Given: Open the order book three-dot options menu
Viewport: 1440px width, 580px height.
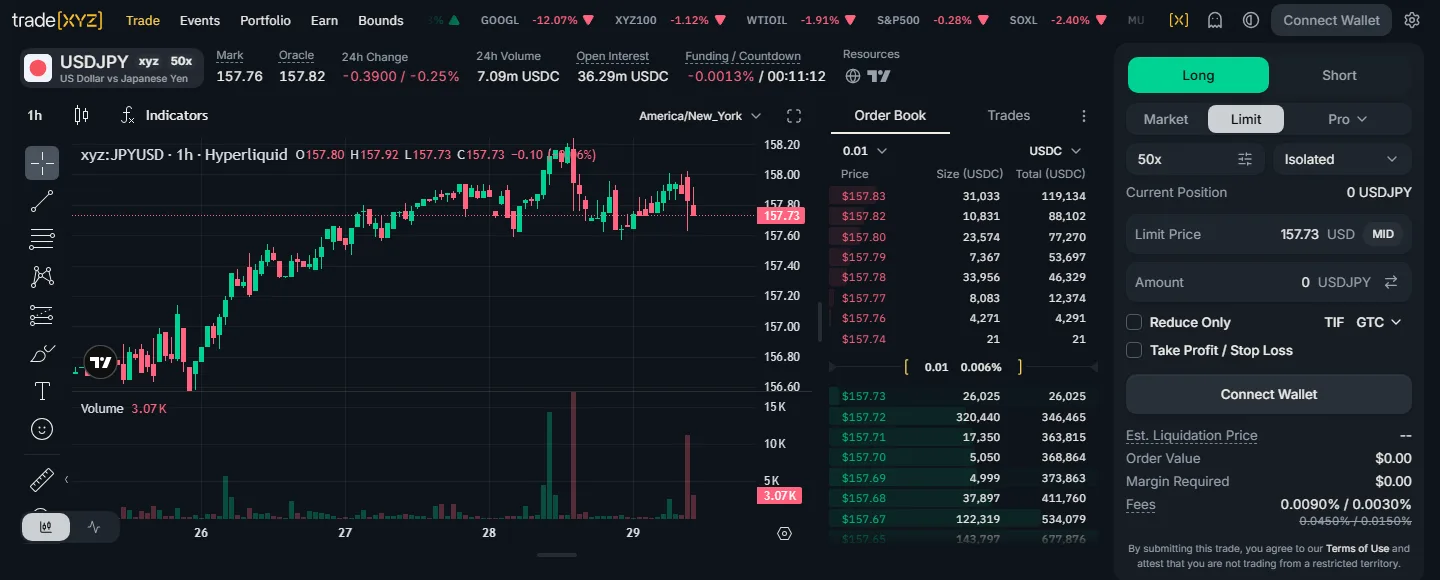Looking at the screenshot, I should pyautogui.click(x=1083, y=116).
